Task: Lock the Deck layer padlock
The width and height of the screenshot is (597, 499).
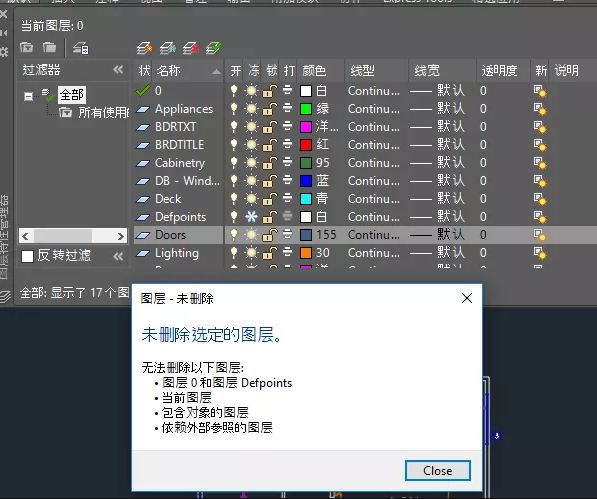Action: (270, 199)
